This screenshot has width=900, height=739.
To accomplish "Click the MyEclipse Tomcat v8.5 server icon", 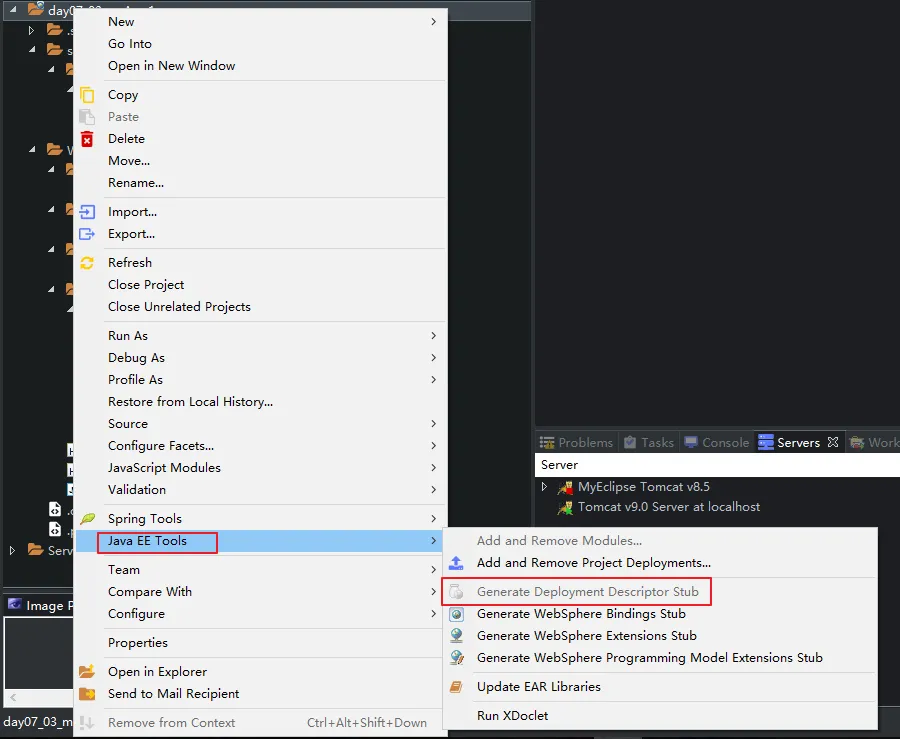I will pyautogui.click(x=565, y=487).
